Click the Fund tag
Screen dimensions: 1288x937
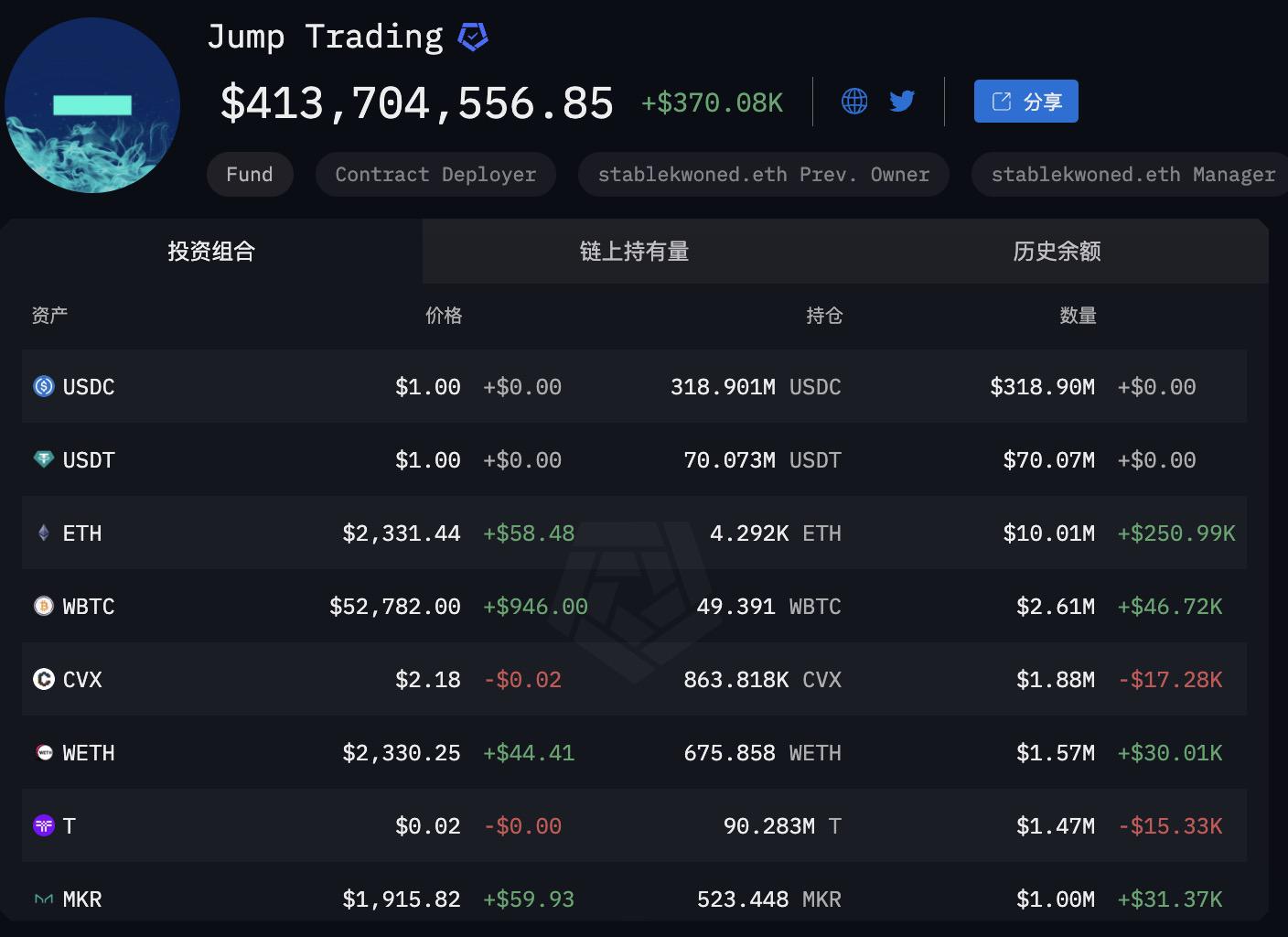pos(250,175)
